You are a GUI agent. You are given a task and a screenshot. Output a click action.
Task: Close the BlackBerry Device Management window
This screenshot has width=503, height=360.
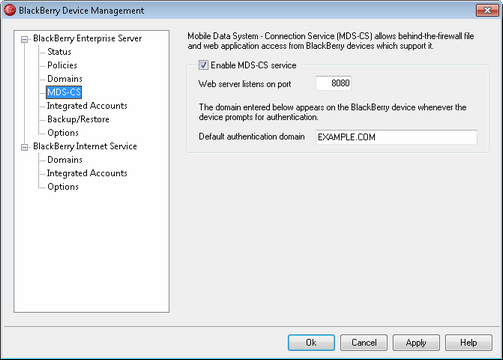[x=487, y=10]
